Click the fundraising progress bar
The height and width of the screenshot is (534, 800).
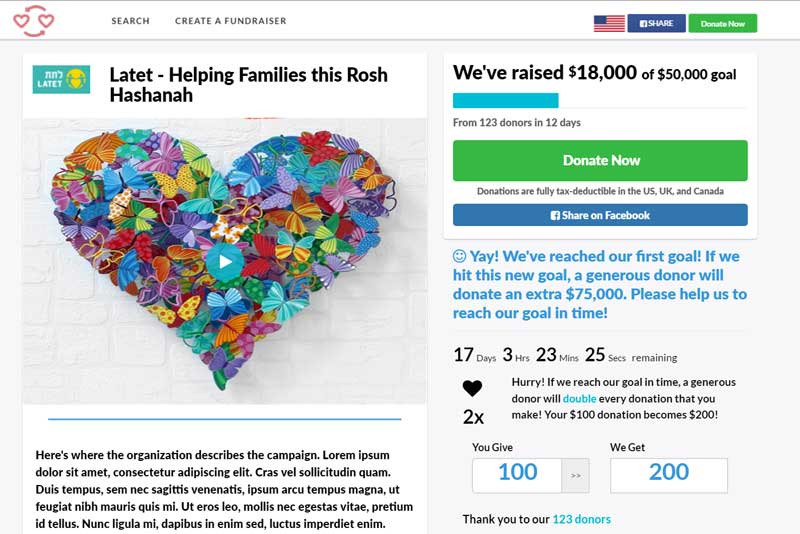[600, 100]
